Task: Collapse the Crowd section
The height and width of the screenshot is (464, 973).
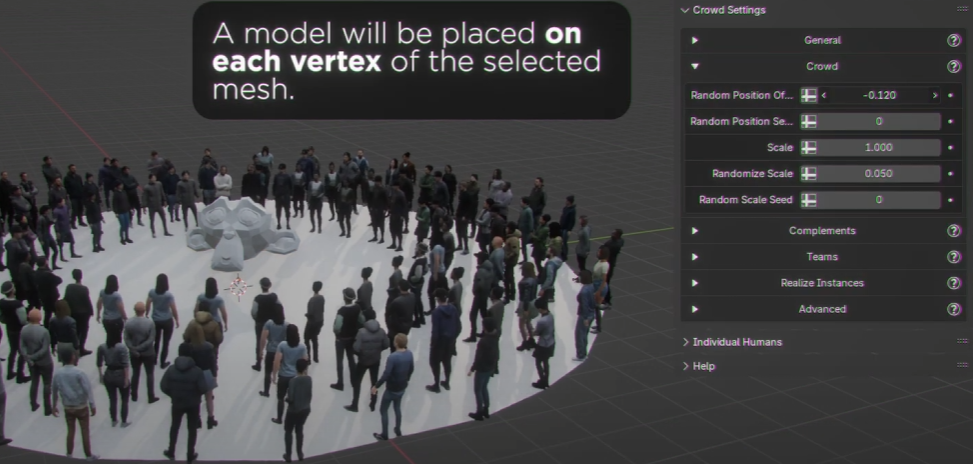Action: coord(695,67)
